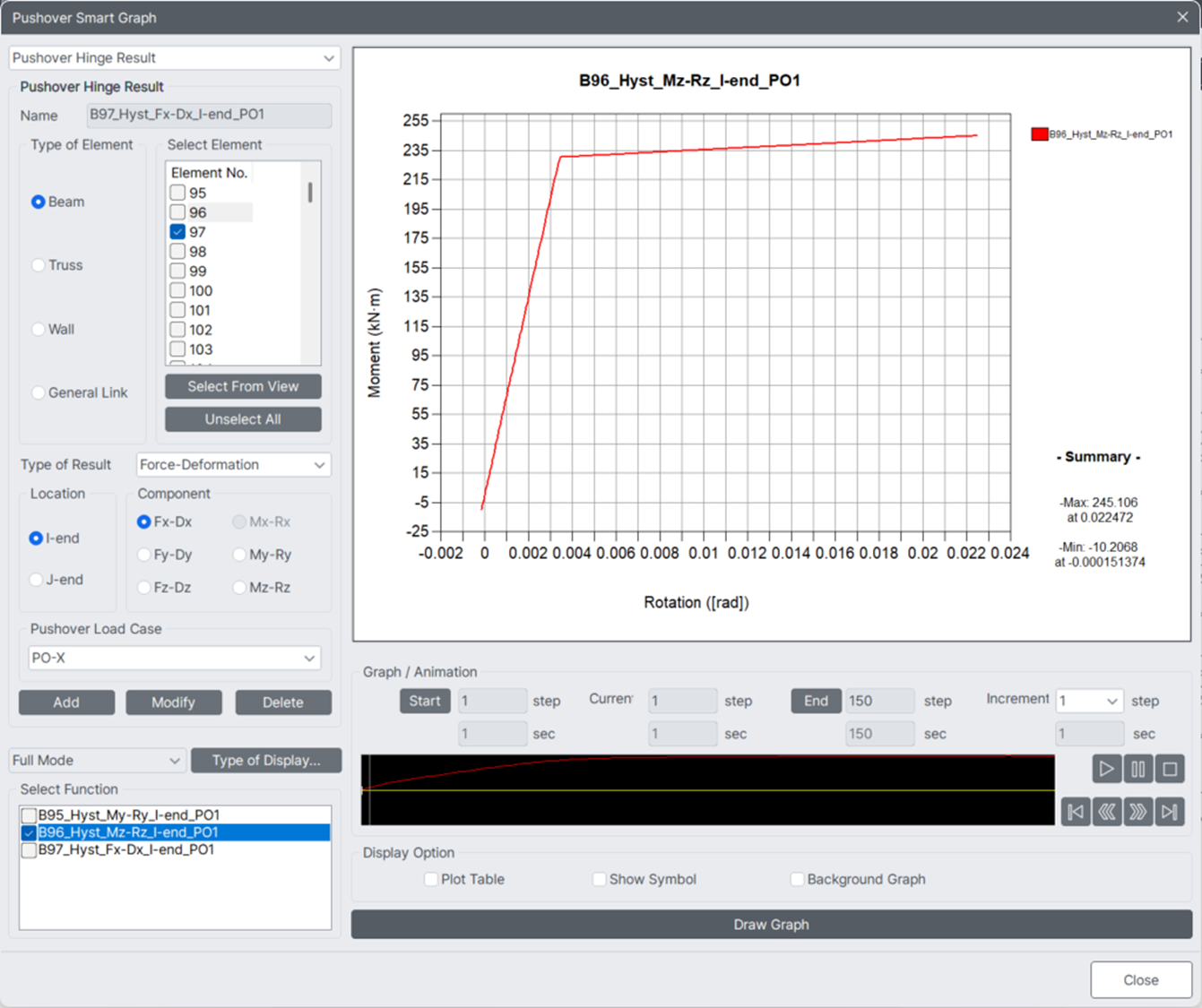
Task: Click the Start step button
Action: point(425,701)
